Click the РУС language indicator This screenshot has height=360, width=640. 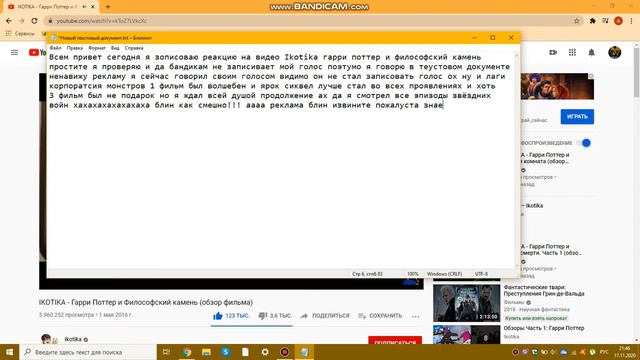[x=604, y=352]
